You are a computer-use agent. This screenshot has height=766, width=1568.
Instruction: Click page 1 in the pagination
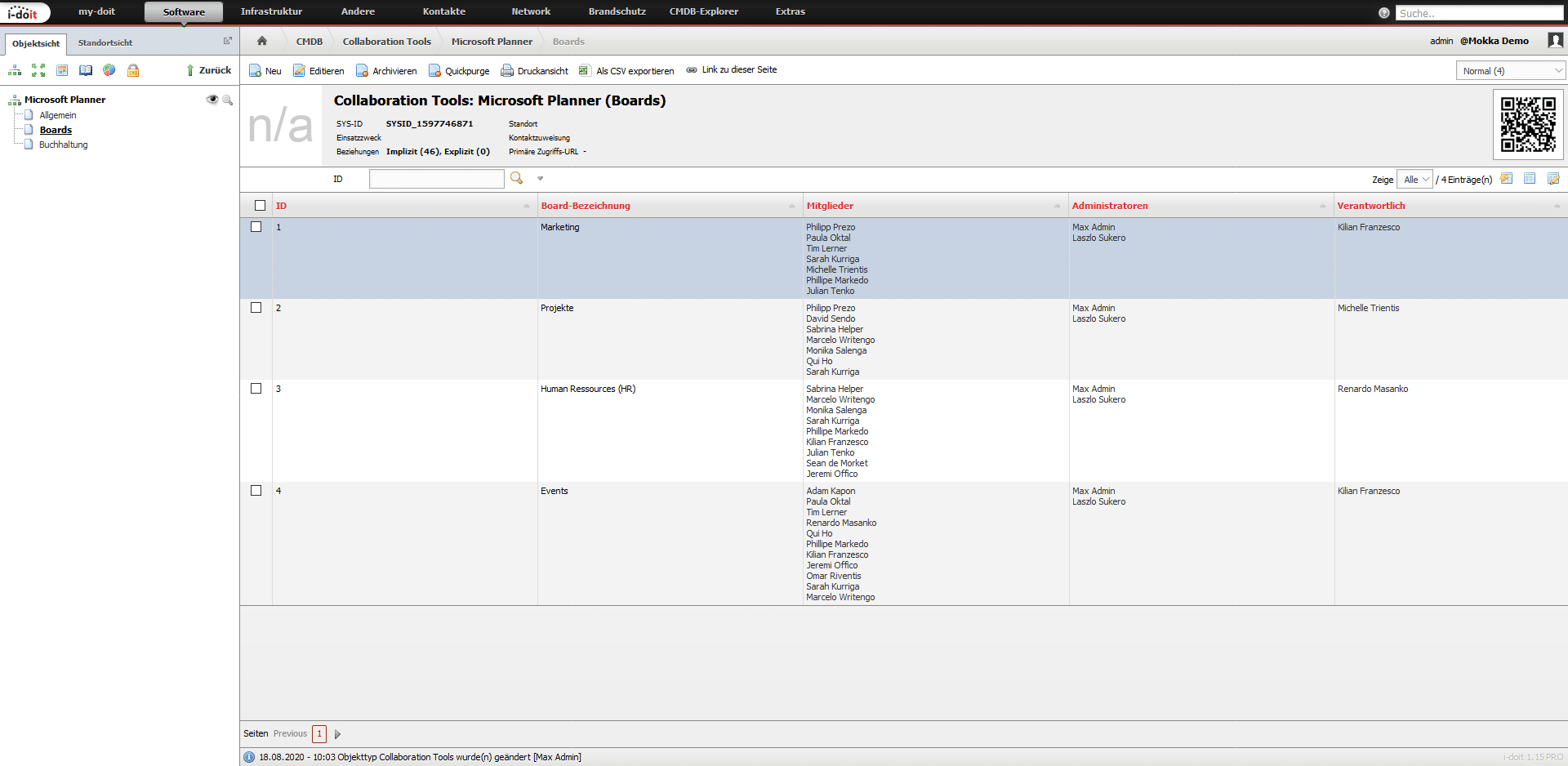319,734
